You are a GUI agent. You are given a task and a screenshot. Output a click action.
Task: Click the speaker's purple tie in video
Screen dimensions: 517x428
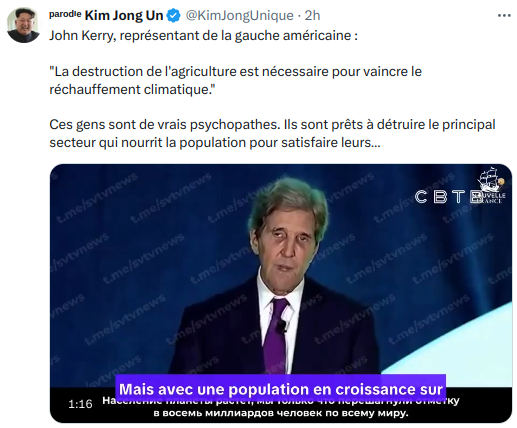(277, 335)
